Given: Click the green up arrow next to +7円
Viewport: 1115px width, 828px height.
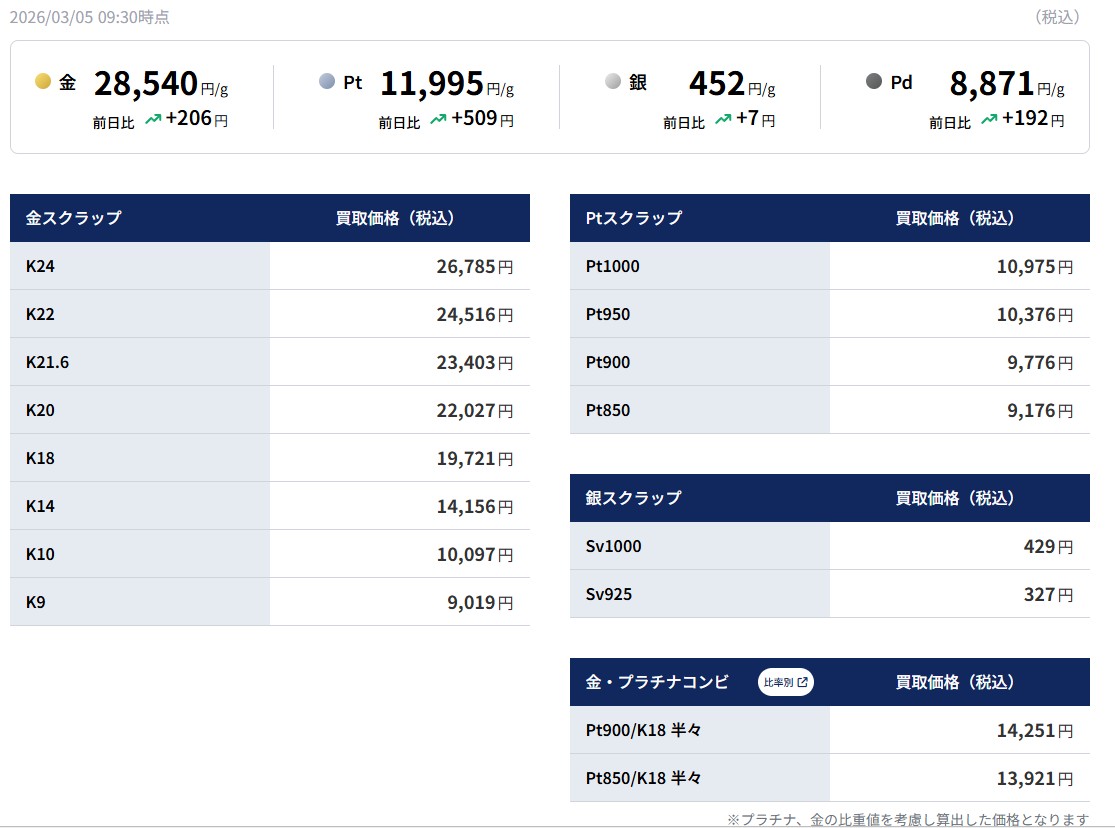Looking at the screenshot, I should tap(723, 119).
